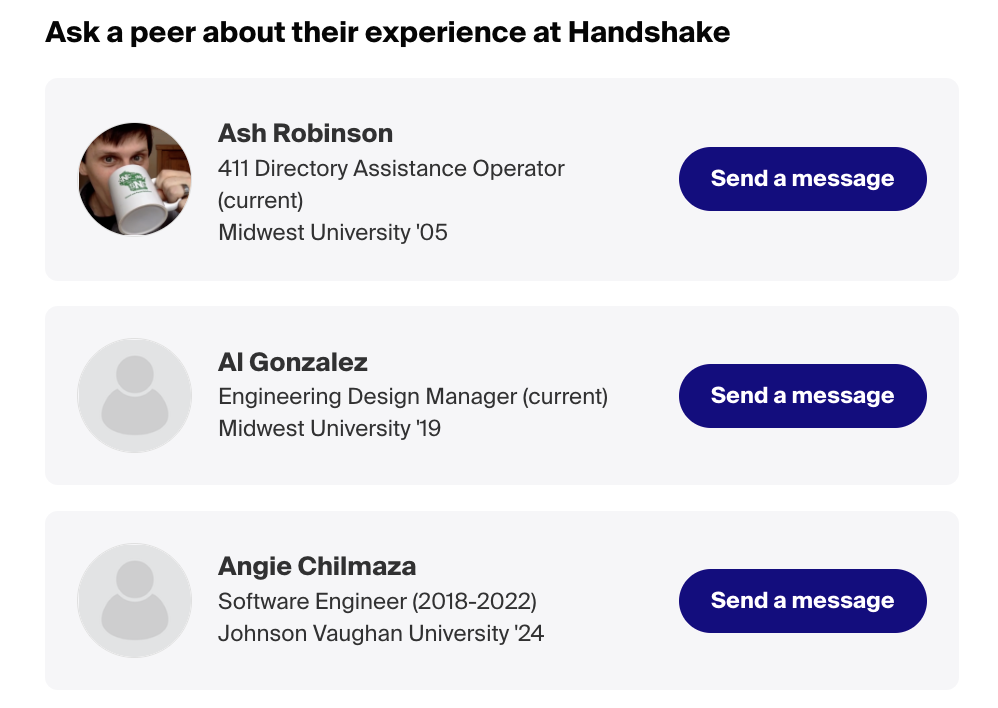Select Angie Chilmaza's peer card
The height and width of the screenshot is (708, 998).
pyautogui.click(x=500, y=600)
